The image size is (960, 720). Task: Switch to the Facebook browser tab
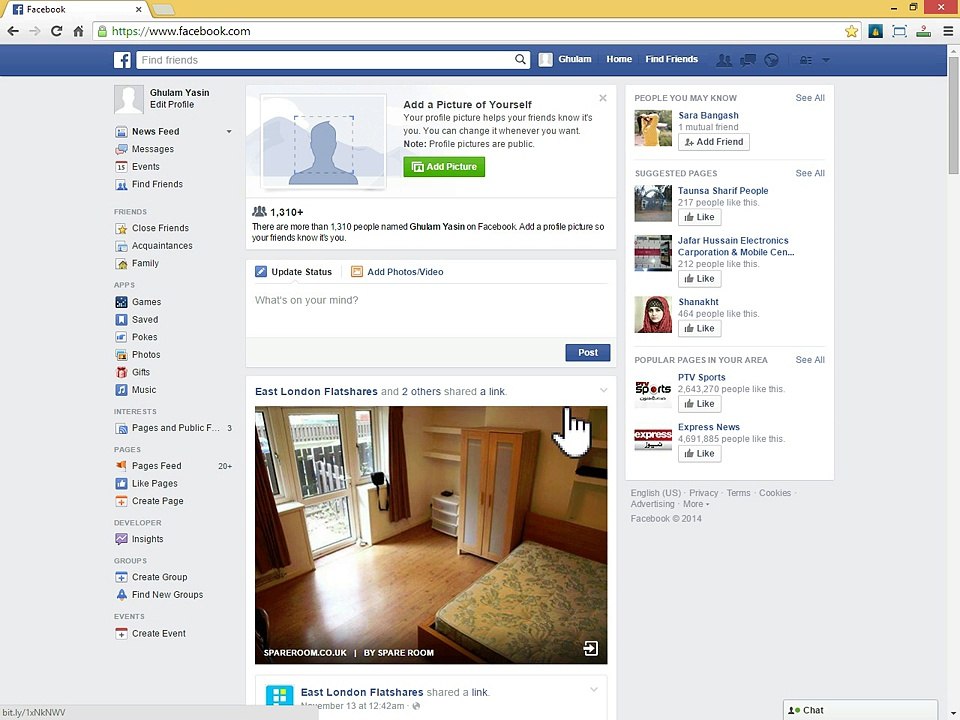pos(76,9)
